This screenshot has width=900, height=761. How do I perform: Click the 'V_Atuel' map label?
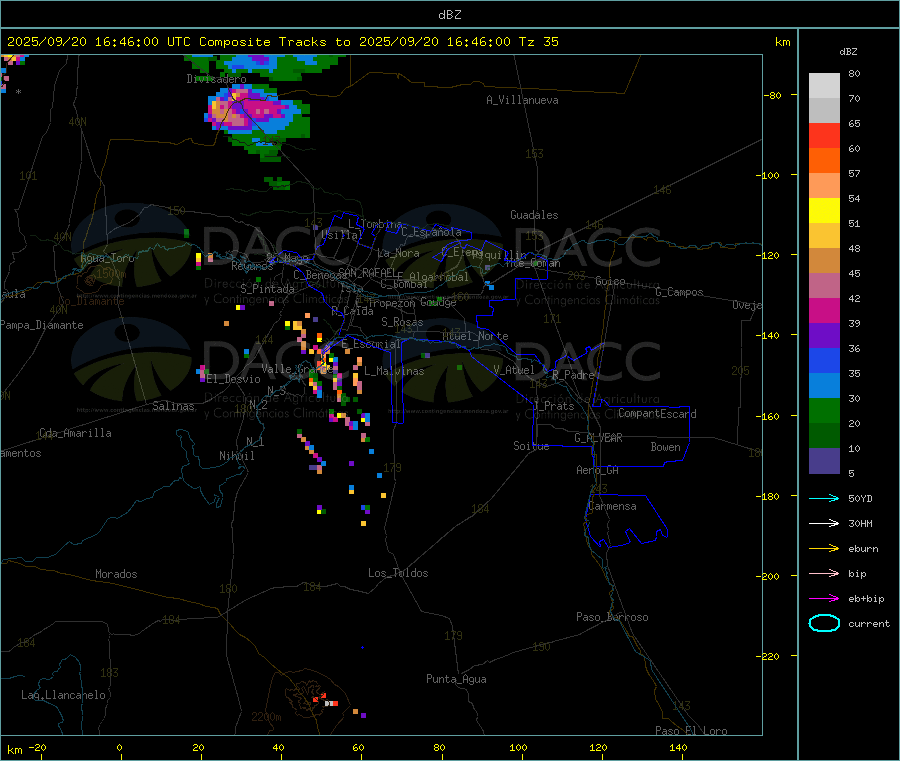click(x=514, y=370)
